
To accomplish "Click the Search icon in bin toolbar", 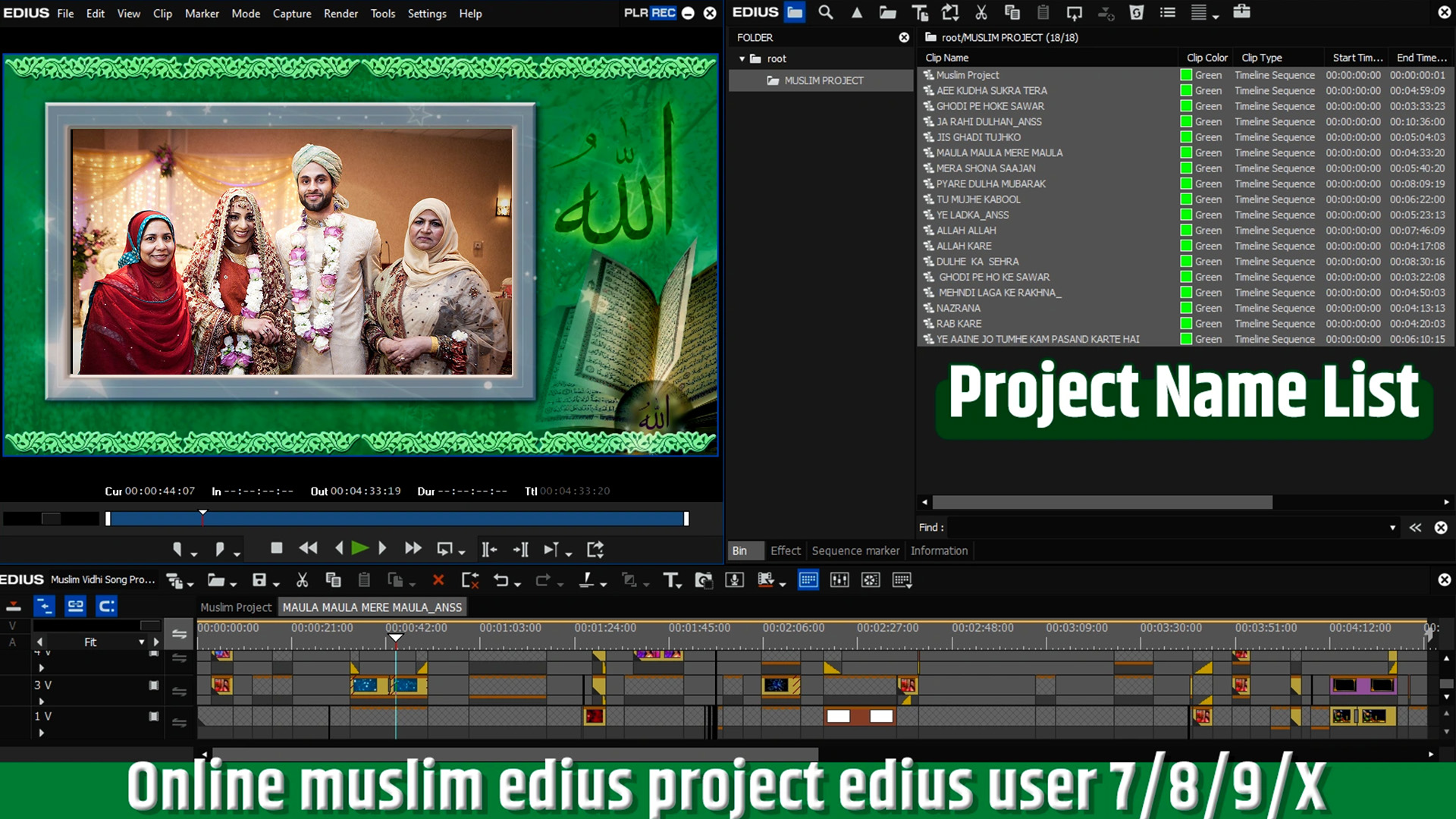I will 826,12.
